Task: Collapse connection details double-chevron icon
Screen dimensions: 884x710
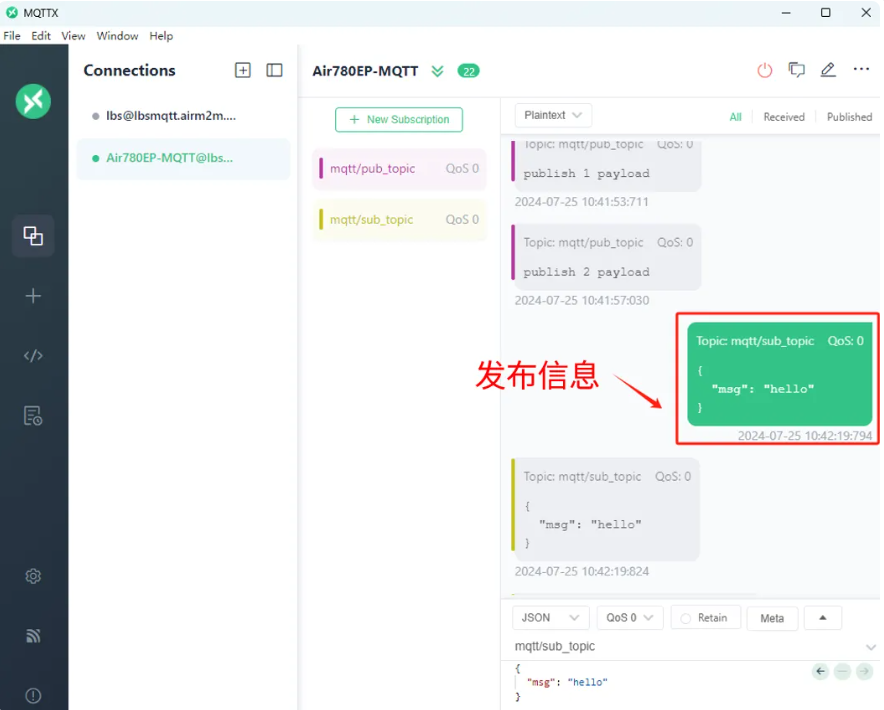Action: (437, 71)
